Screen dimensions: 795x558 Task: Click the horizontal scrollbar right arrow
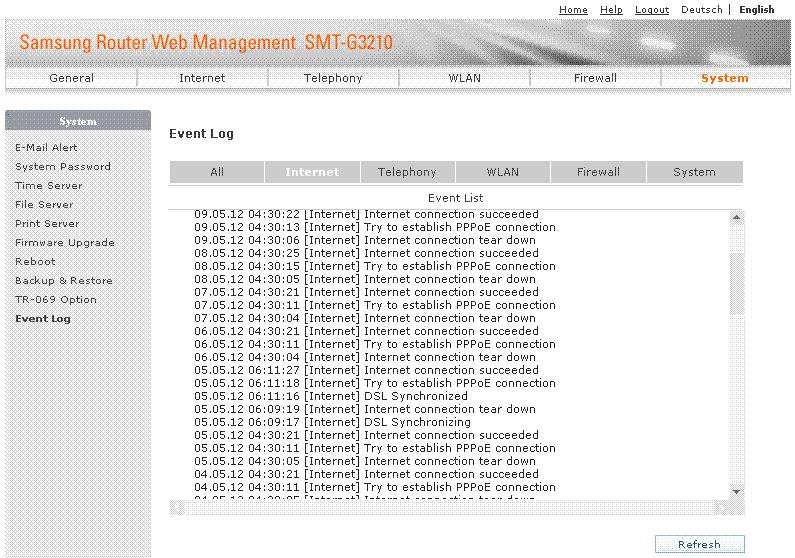coord(721,507)
